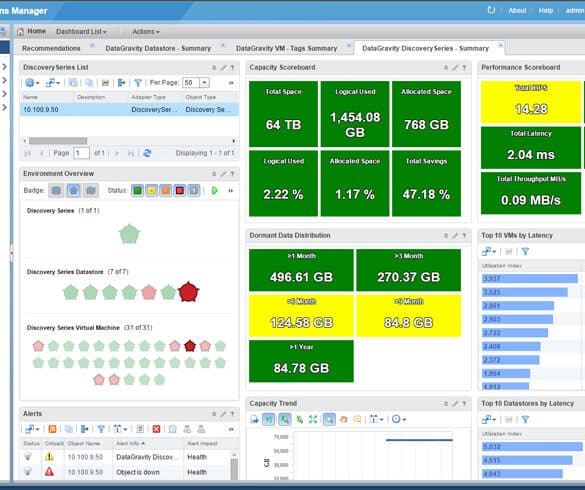Click the filter icon in Top 10 VMs by Latency
This screenshot has width=585, height=490.
(525, 252)
